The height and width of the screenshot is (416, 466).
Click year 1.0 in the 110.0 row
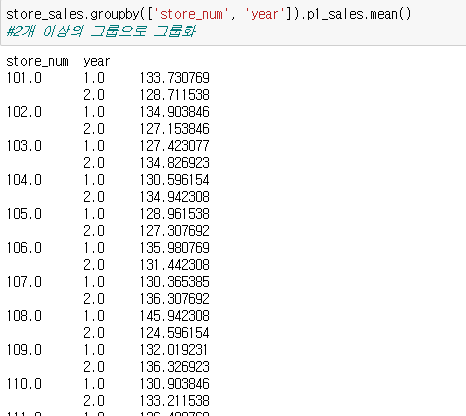point(94,384)
